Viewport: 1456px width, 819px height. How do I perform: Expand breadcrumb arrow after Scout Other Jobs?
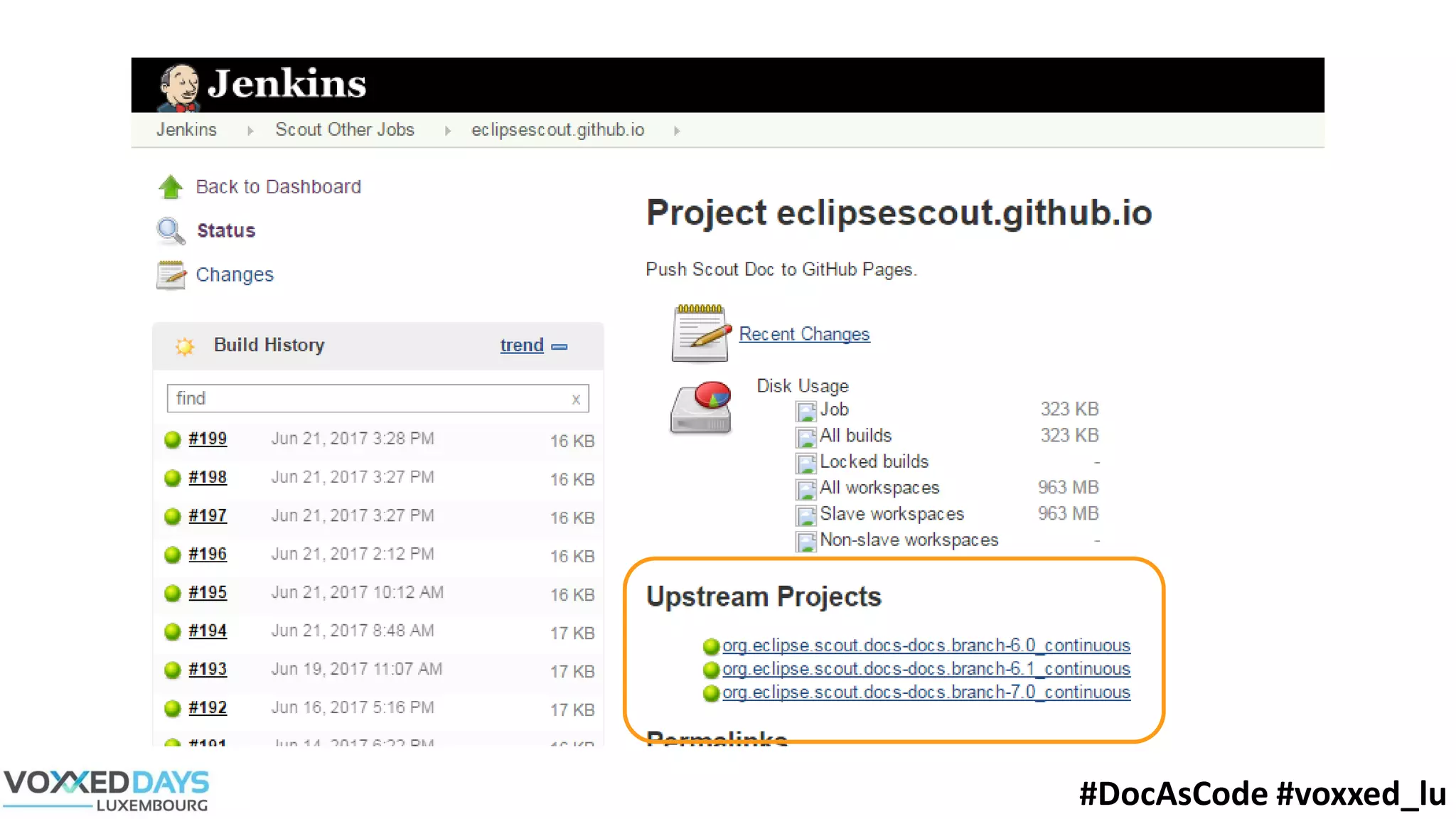(x=448, y=131)
